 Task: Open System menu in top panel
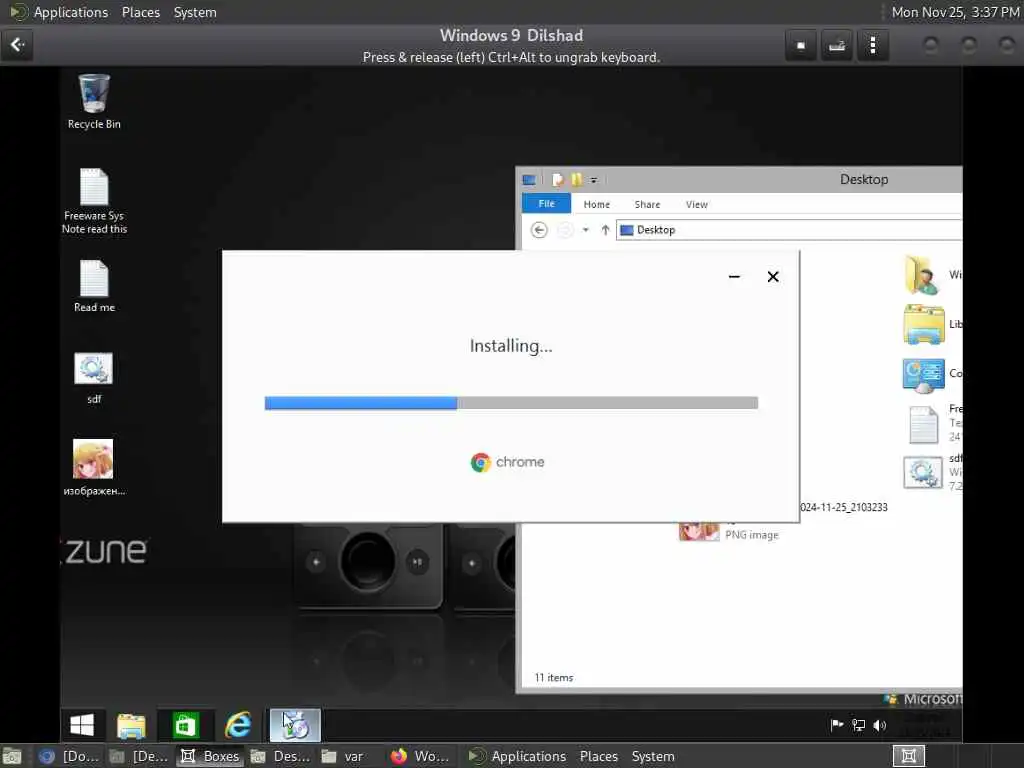coord(195,12)
